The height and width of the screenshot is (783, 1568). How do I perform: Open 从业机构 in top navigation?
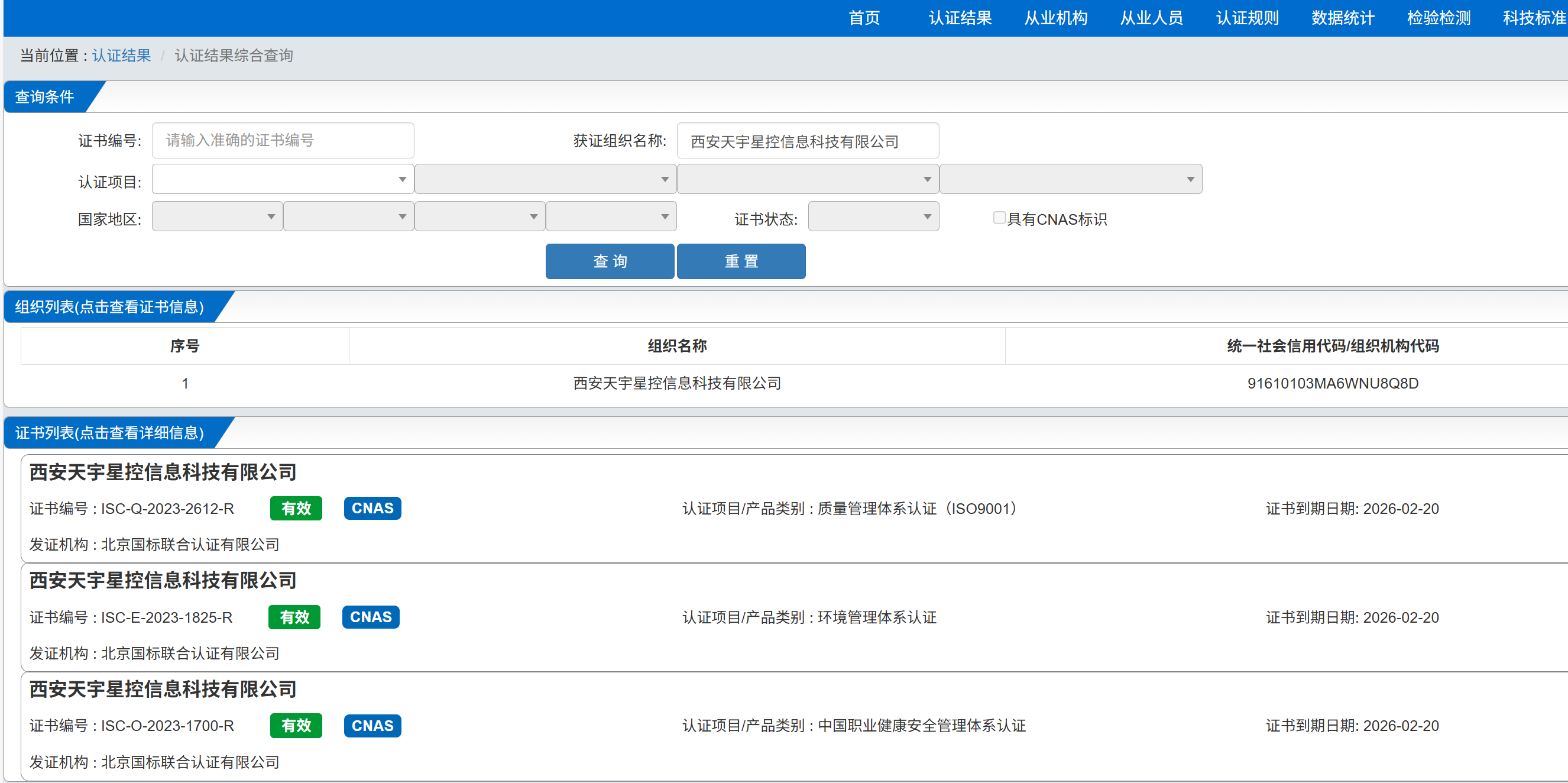tap(1055, 18)
